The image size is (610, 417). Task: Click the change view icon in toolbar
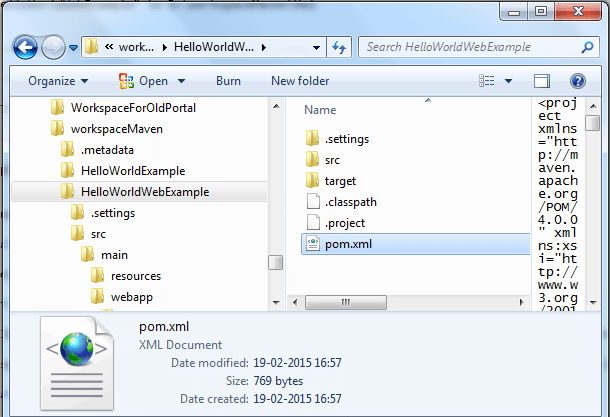pos(487,81)
